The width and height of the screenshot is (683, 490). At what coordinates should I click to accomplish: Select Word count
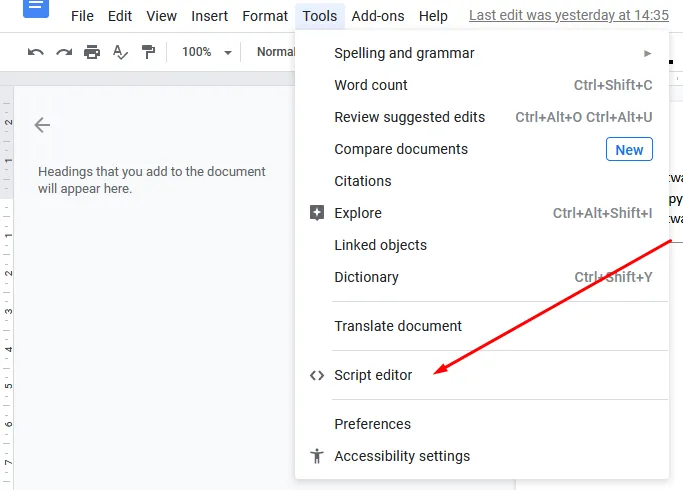pyautogui.click(x=482, y=85)
